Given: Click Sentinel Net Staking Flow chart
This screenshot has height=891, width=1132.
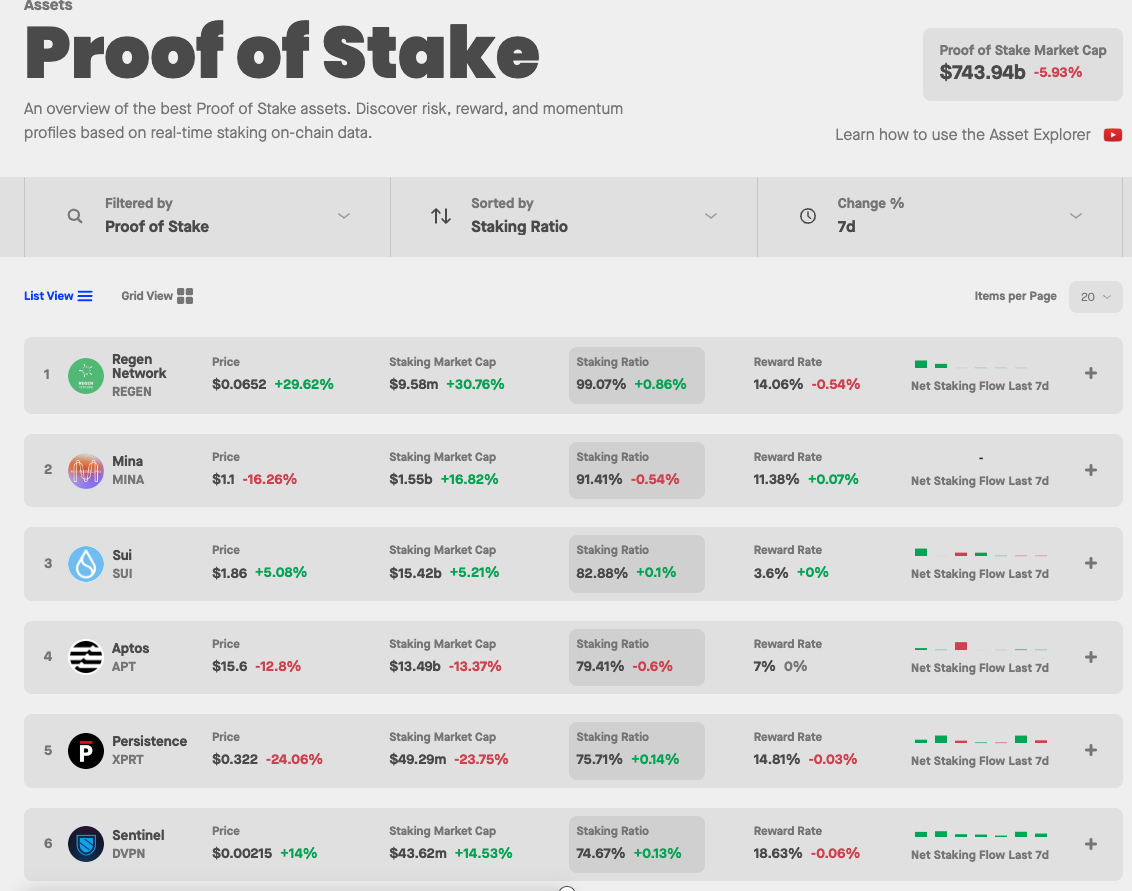Looking at the screenshot, I should pyautogui.click(x=980, y=835).
